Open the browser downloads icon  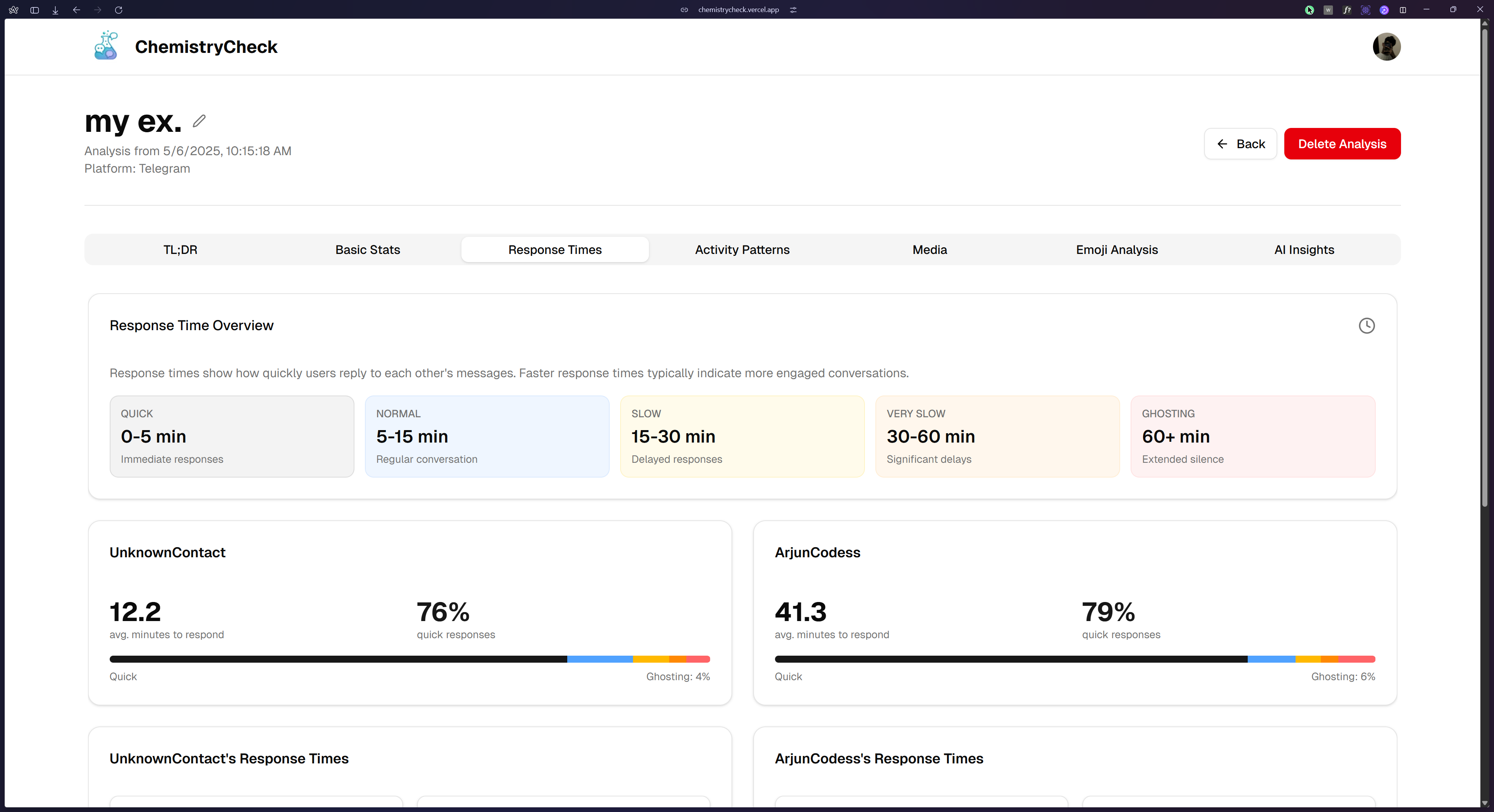[55, 10]
